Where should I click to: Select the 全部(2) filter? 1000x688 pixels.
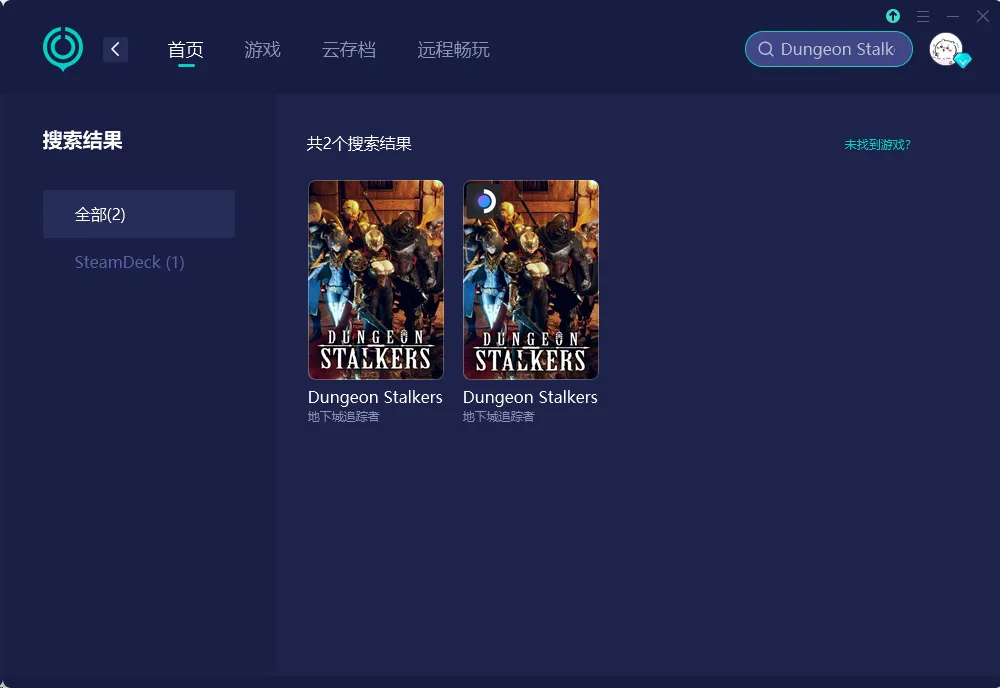pyautogui.click(x=139, y=214)
